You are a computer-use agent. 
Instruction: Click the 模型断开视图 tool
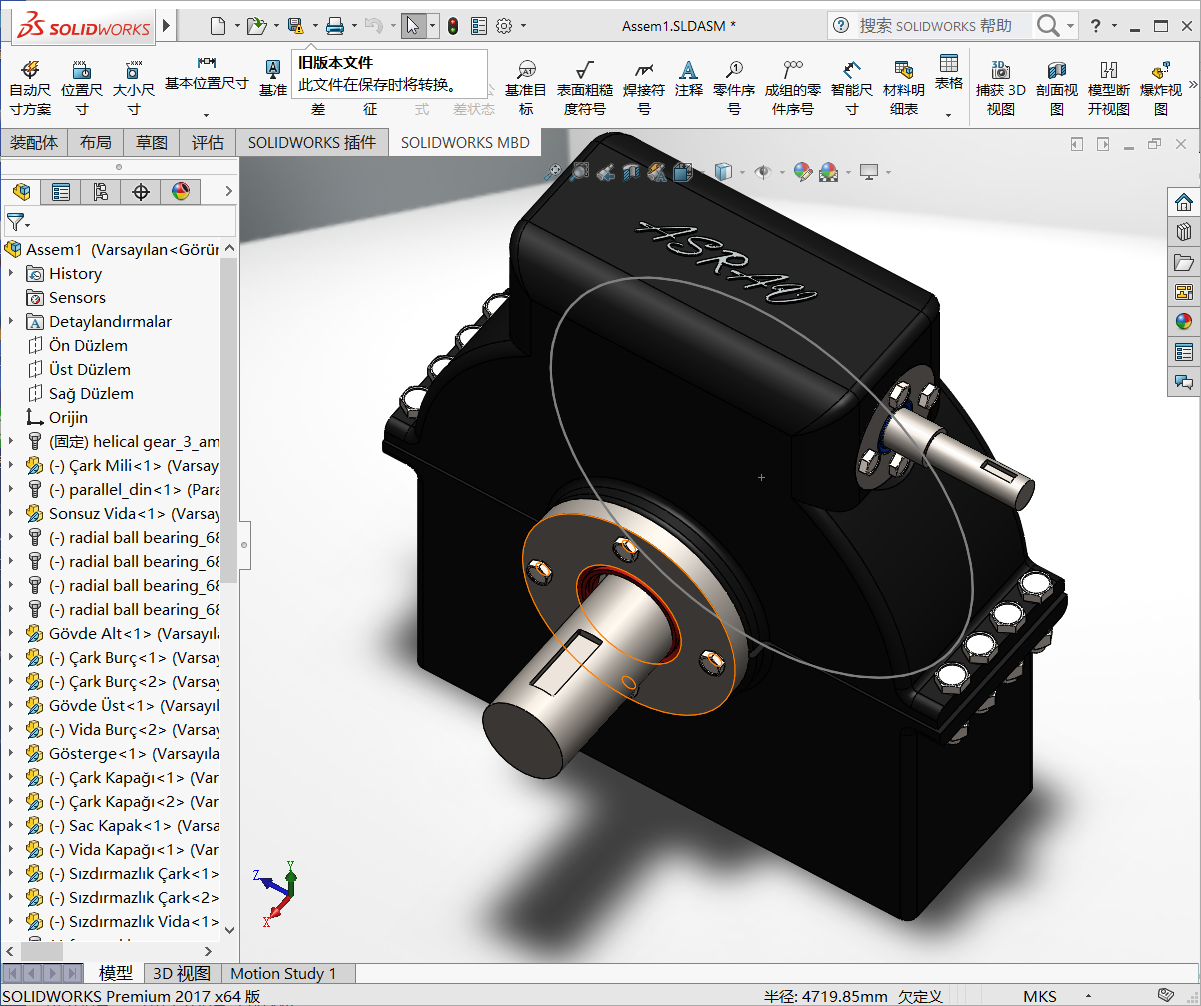[x=1109, y=88]
